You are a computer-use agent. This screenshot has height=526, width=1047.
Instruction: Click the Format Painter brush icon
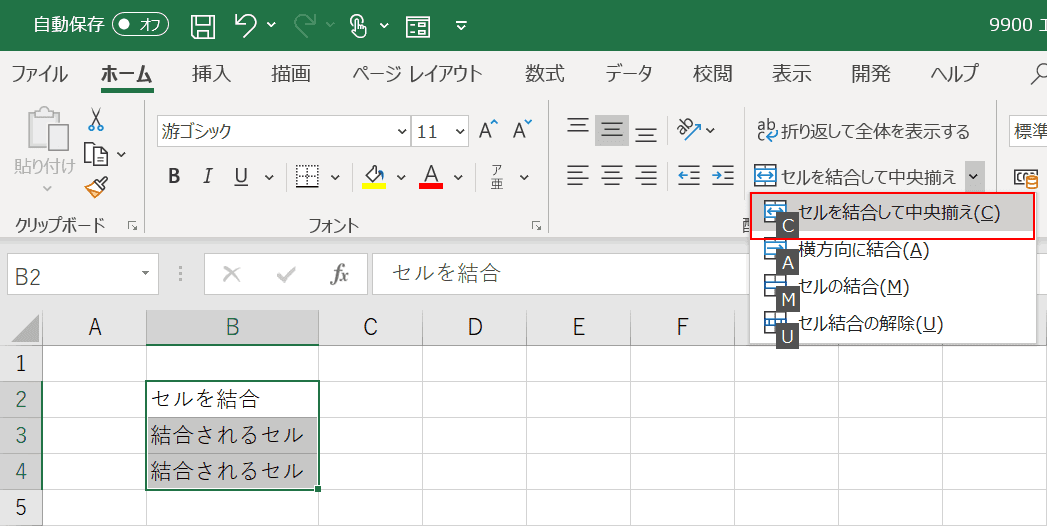pyautogui.click(x=97, y=188)
